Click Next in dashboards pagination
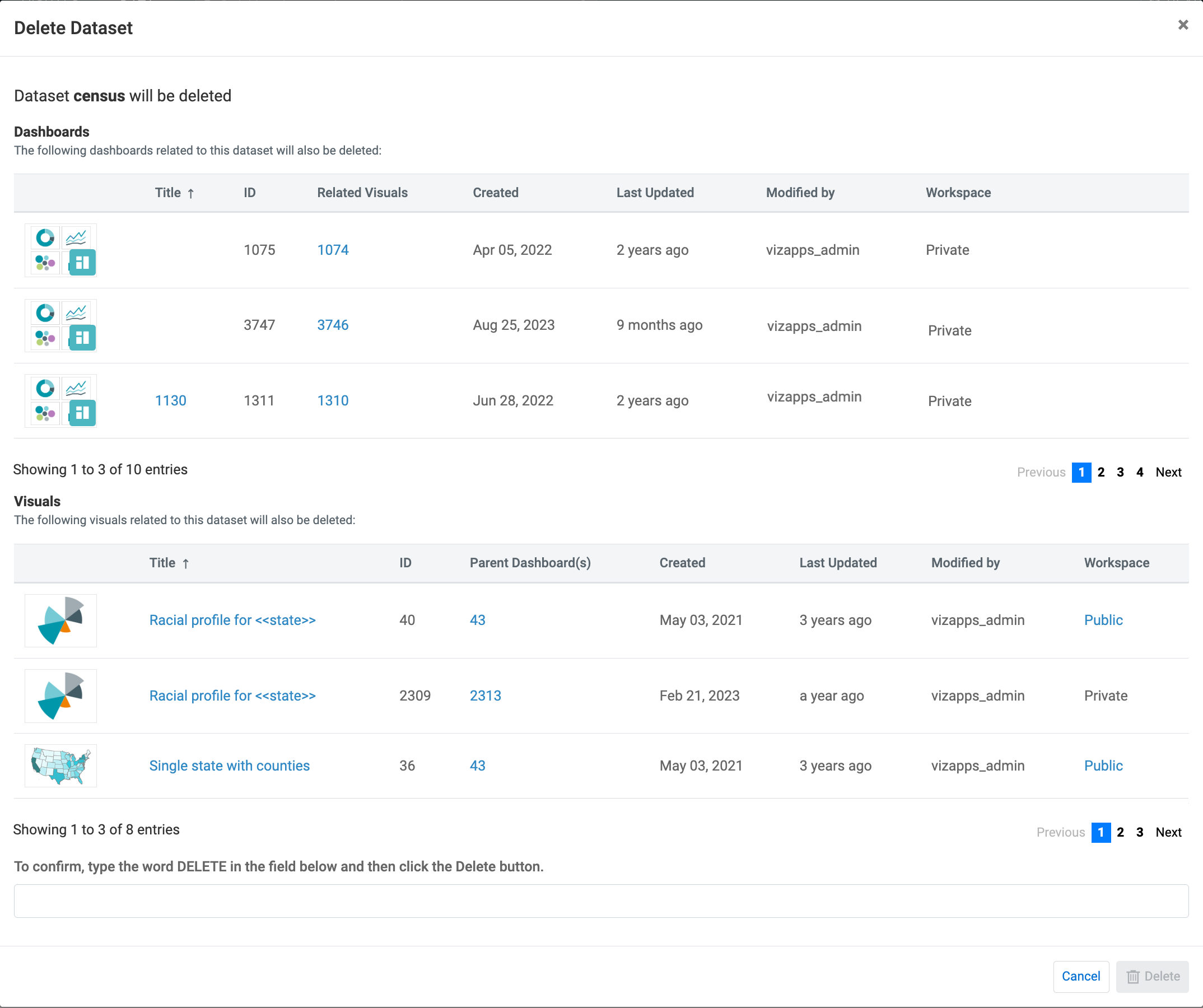The image size is (1203, 1008). 1169,473
